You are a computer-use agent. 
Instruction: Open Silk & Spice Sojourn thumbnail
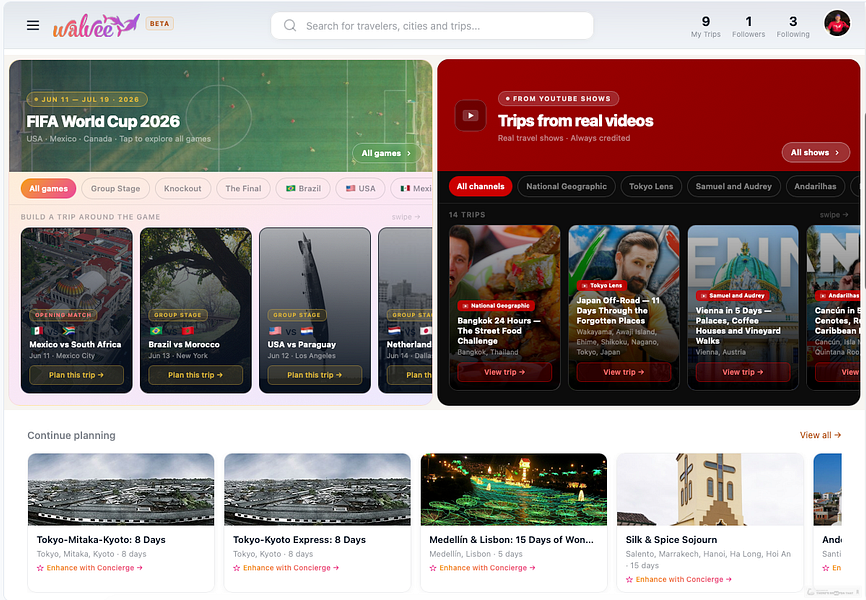tap(710, 490)
